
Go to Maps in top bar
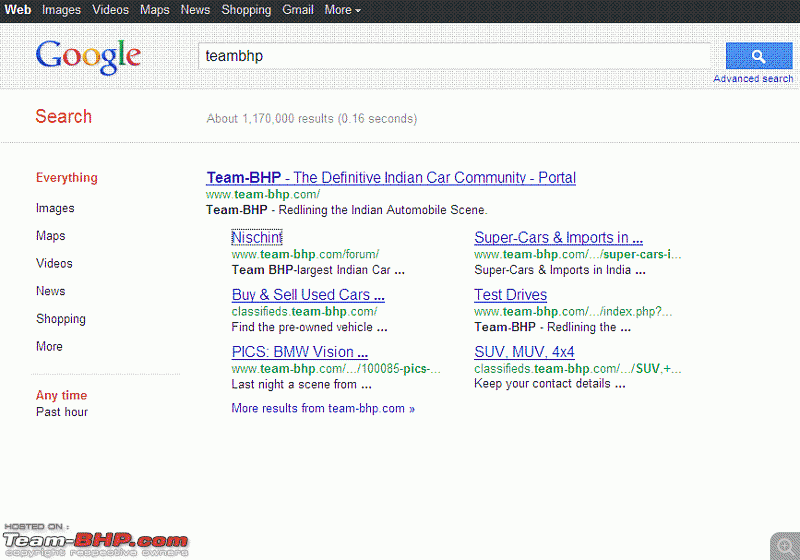[x=155, y=10]
